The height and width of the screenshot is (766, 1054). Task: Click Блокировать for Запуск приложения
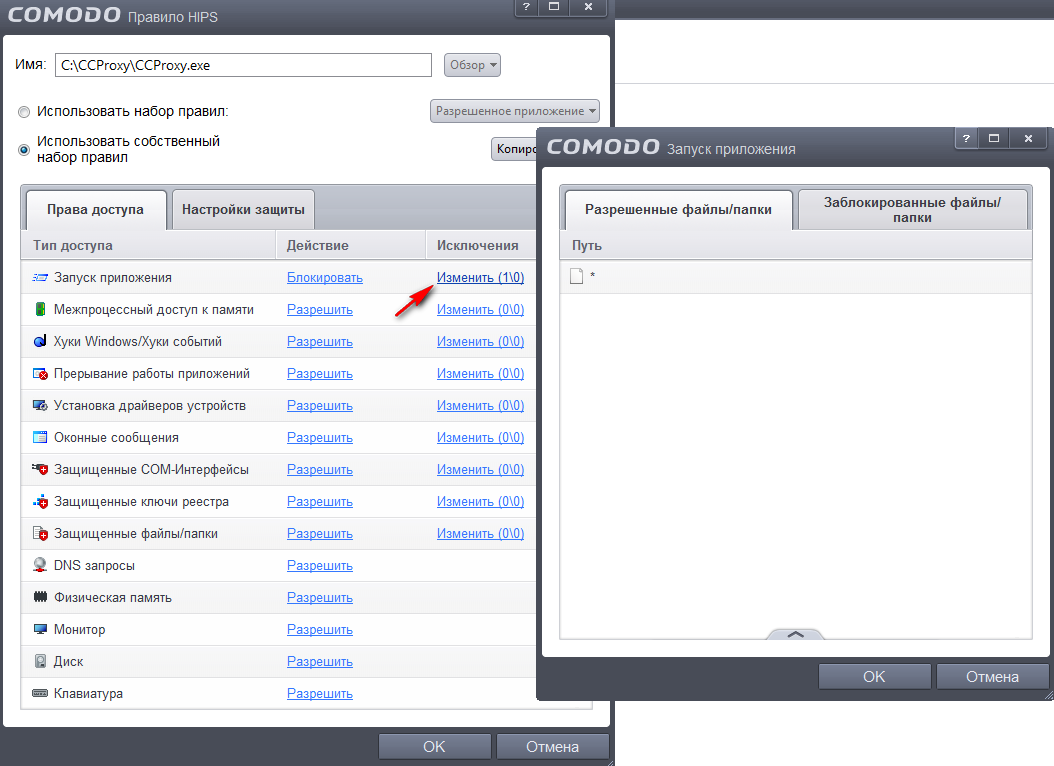click(325, 278)
